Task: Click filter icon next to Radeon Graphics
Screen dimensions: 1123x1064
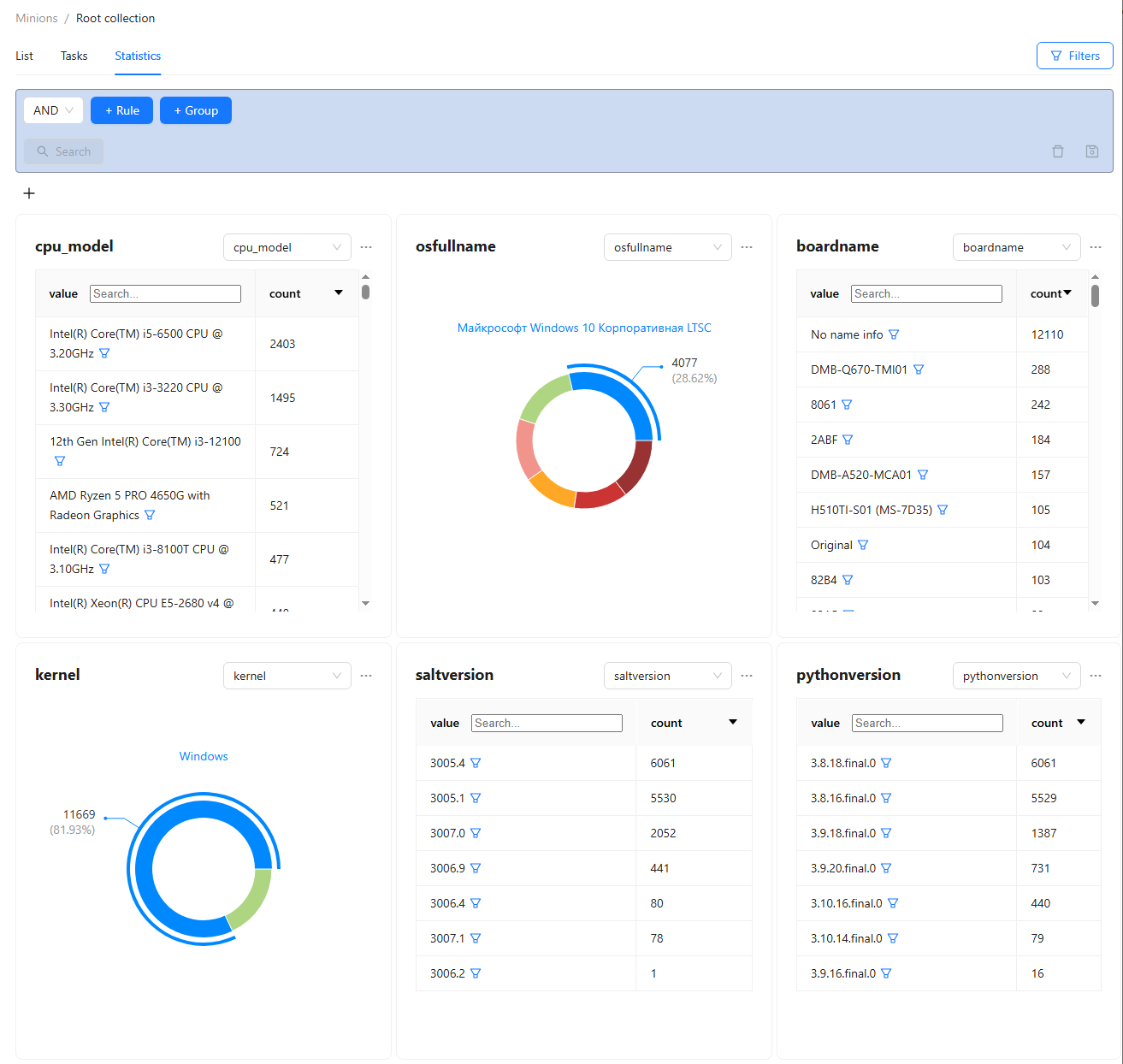Action: (150, 515)
